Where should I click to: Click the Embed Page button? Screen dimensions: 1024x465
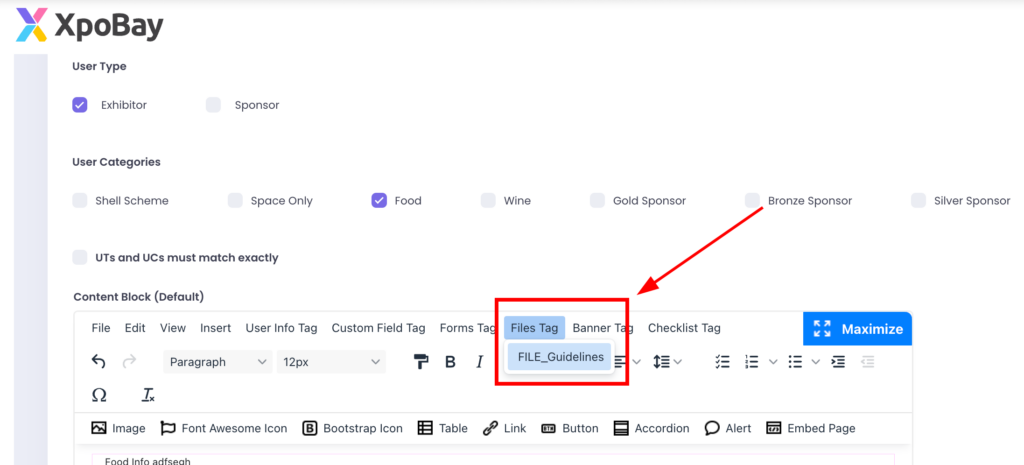click(811, 428)
